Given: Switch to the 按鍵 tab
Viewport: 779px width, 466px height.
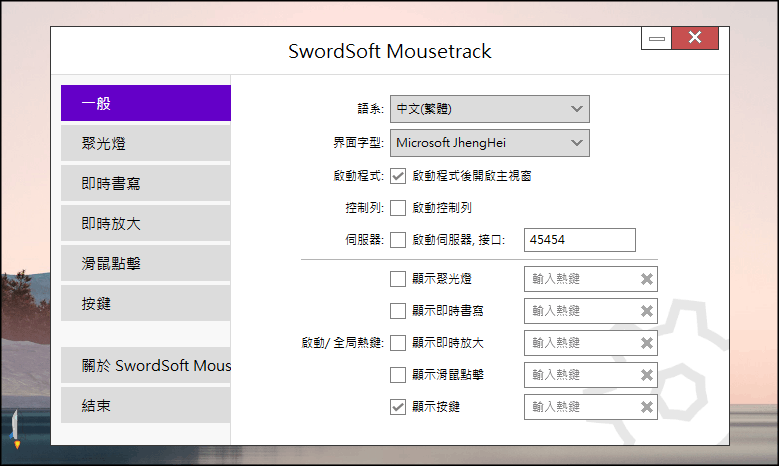Looking at the screenshot, I should tap(146, 303).
